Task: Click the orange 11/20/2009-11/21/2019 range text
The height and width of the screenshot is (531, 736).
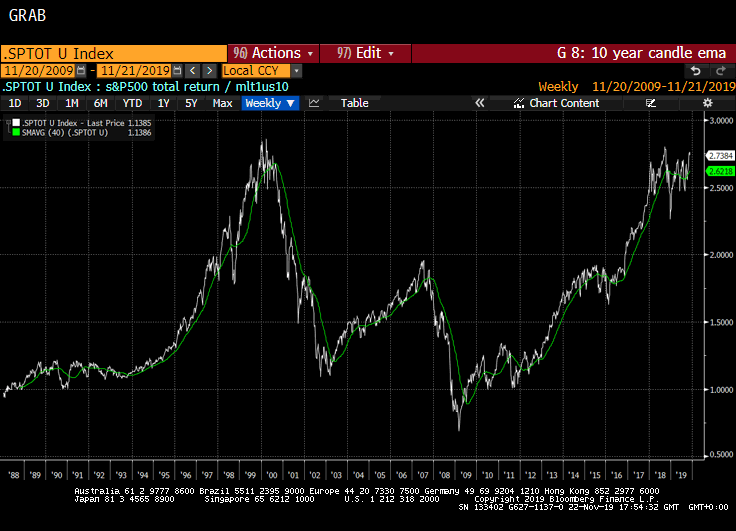Action: pyautogui.click(x=664, y=87)
